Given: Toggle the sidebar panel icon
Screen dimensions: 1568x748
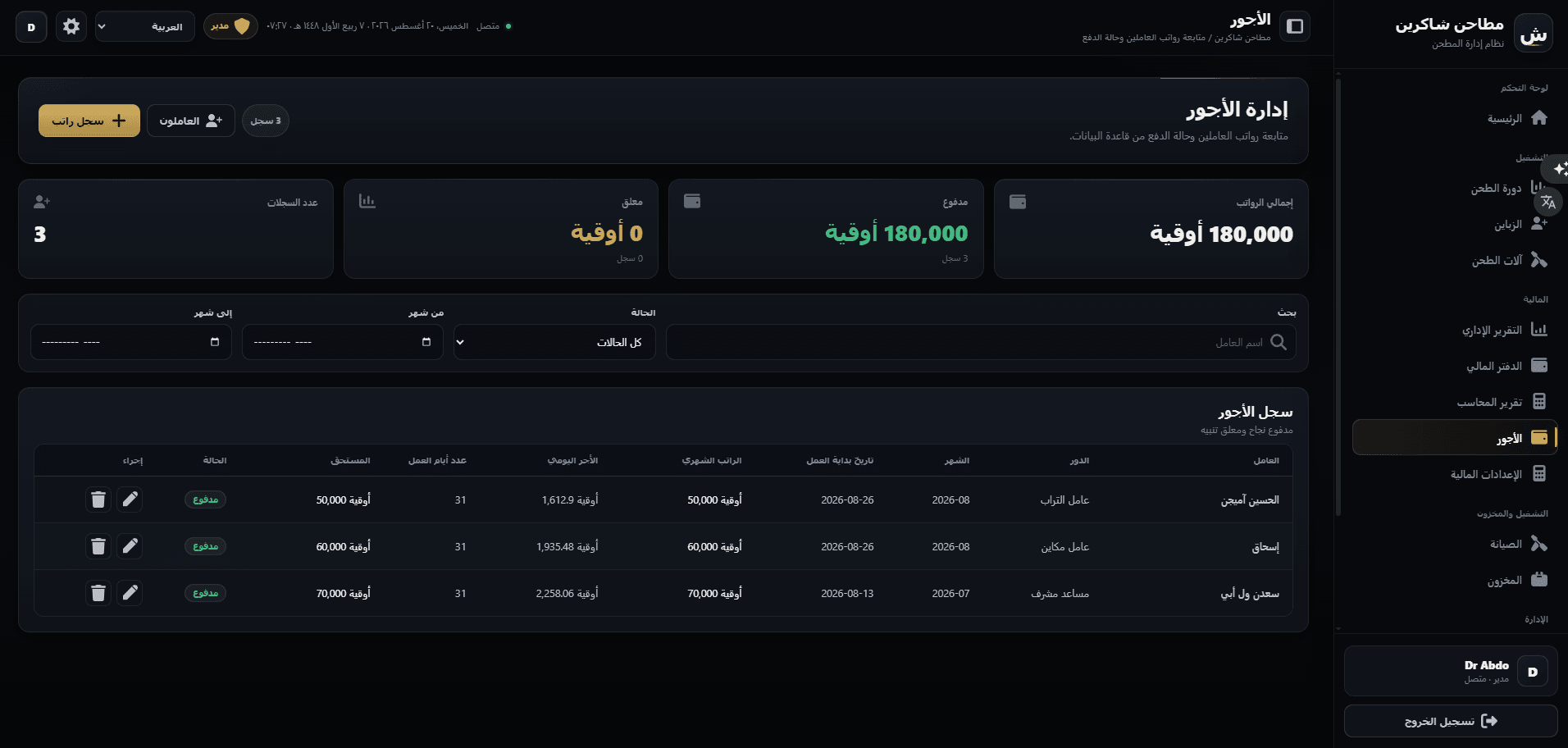Looking at the screenshot, I should (1295, 26).
